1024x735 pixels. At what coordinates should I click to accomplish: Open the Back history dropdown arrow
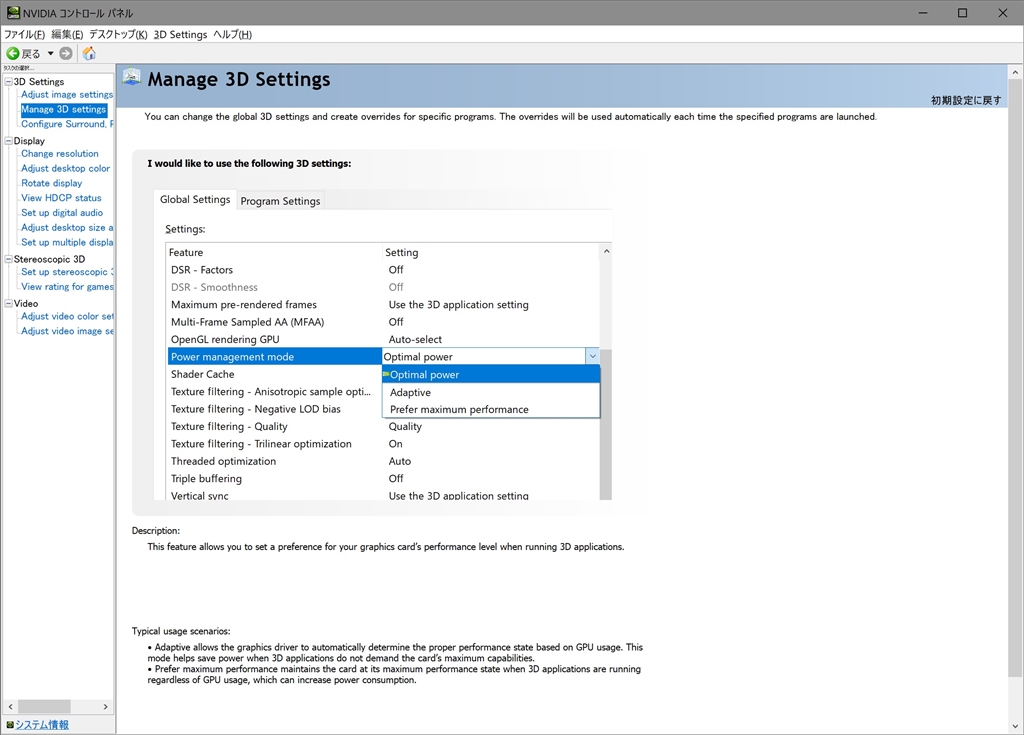coord(50,54)
